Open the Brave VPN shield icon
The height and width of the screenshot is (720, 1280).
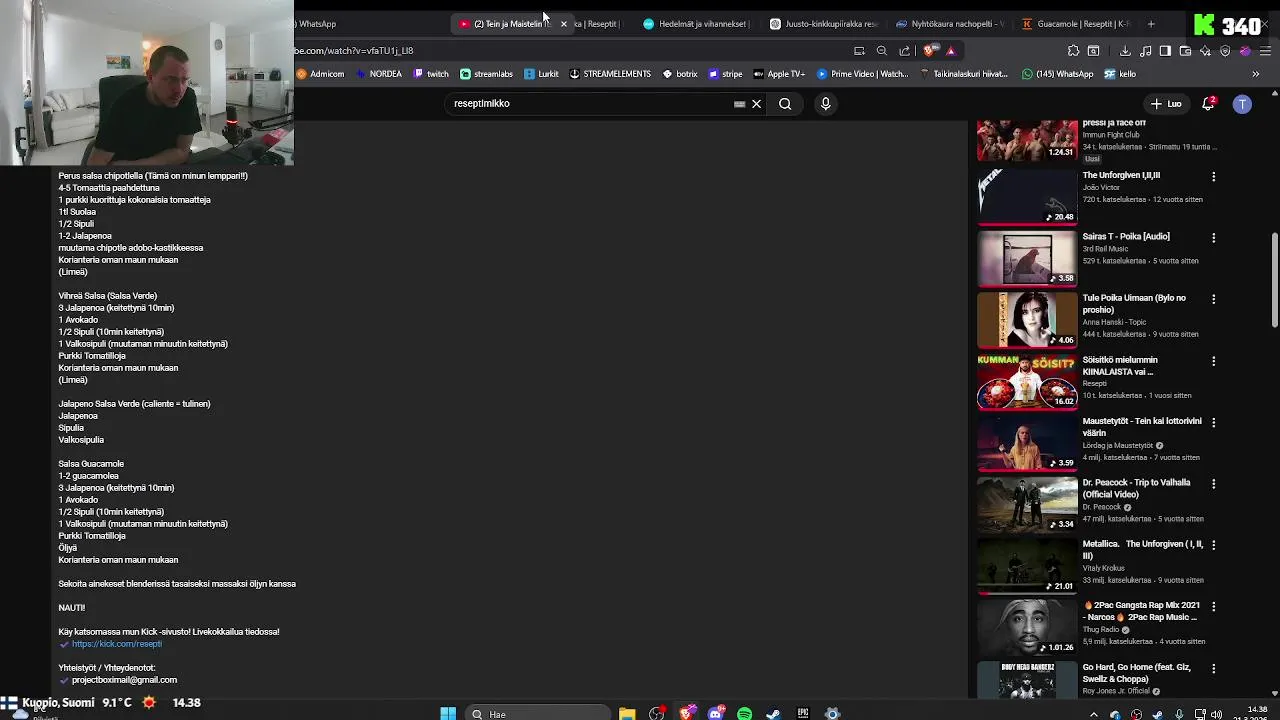[x=1225, y=51]
